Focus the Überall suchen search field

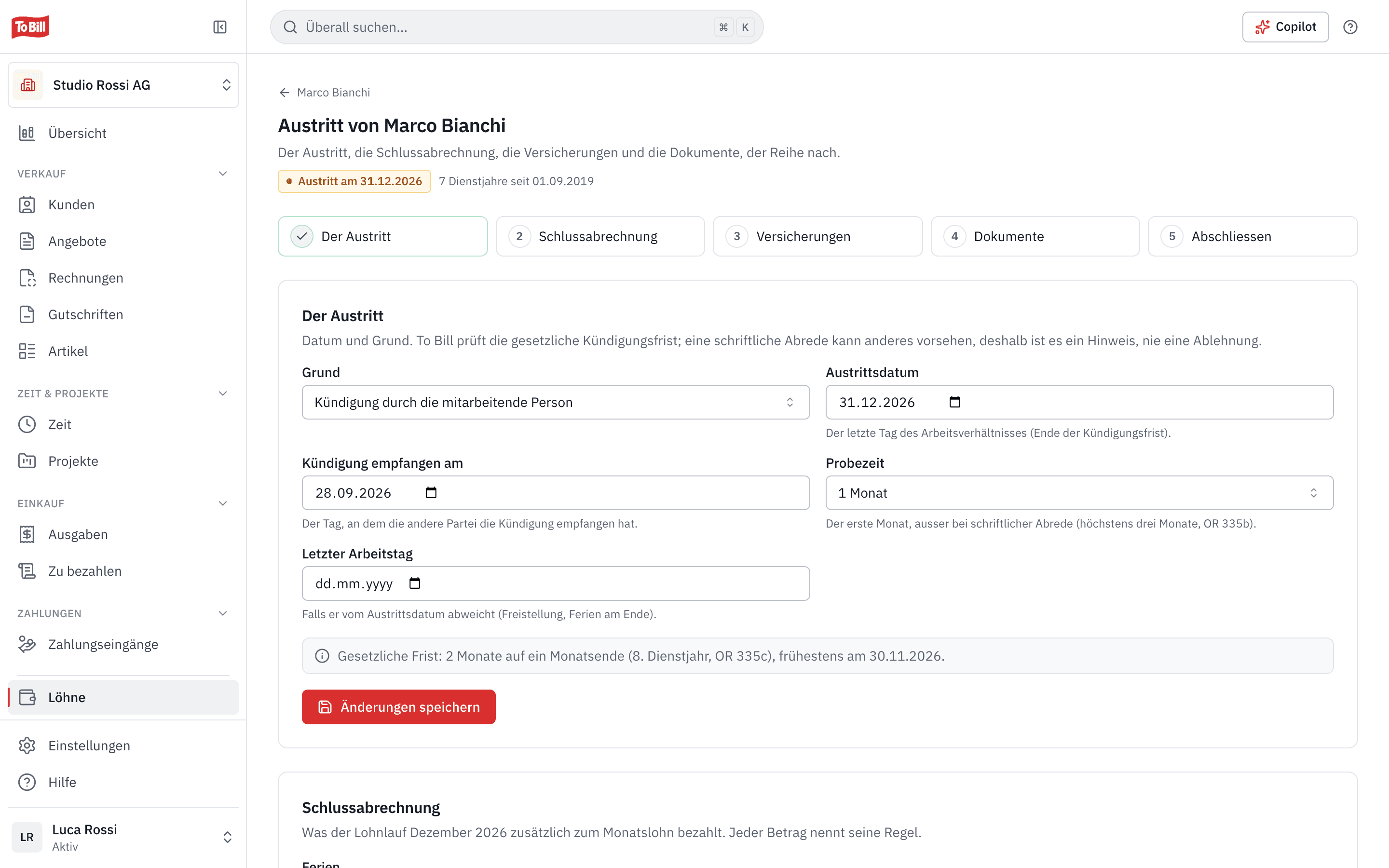(x=517, y=27)
